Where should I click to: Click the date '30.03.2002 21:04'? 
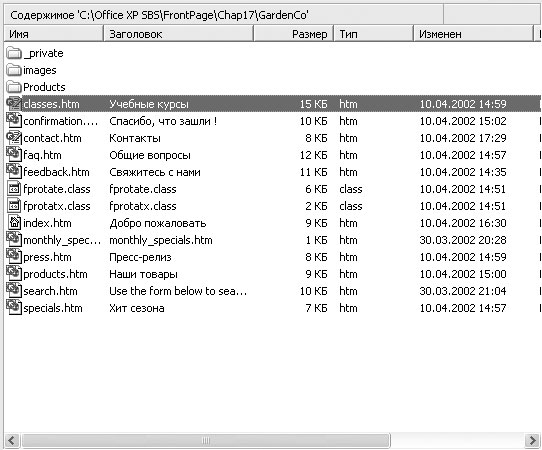click(x=463, y=291)
